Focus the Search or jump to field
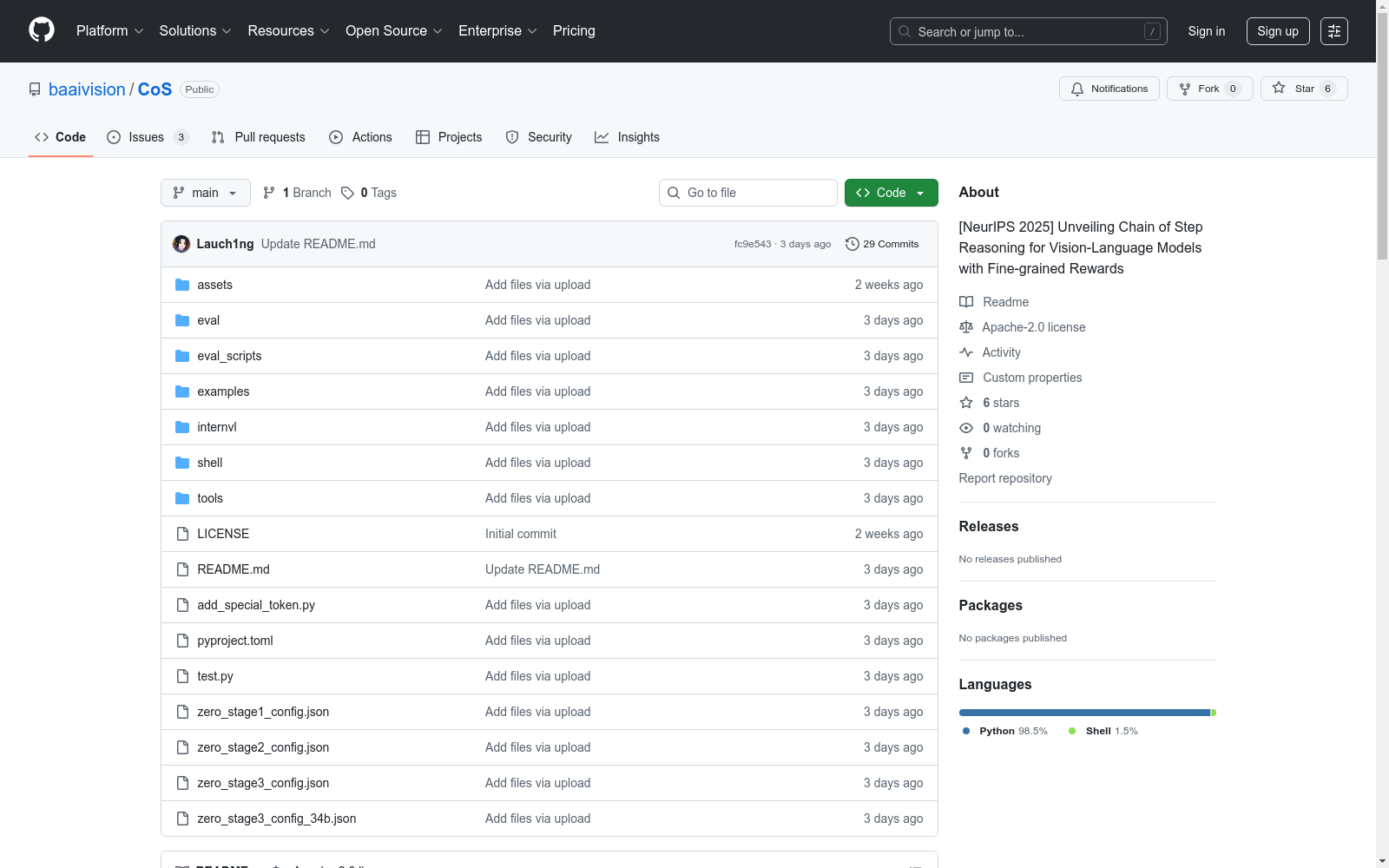1389x868 pixels. (x=1028, y=31)
